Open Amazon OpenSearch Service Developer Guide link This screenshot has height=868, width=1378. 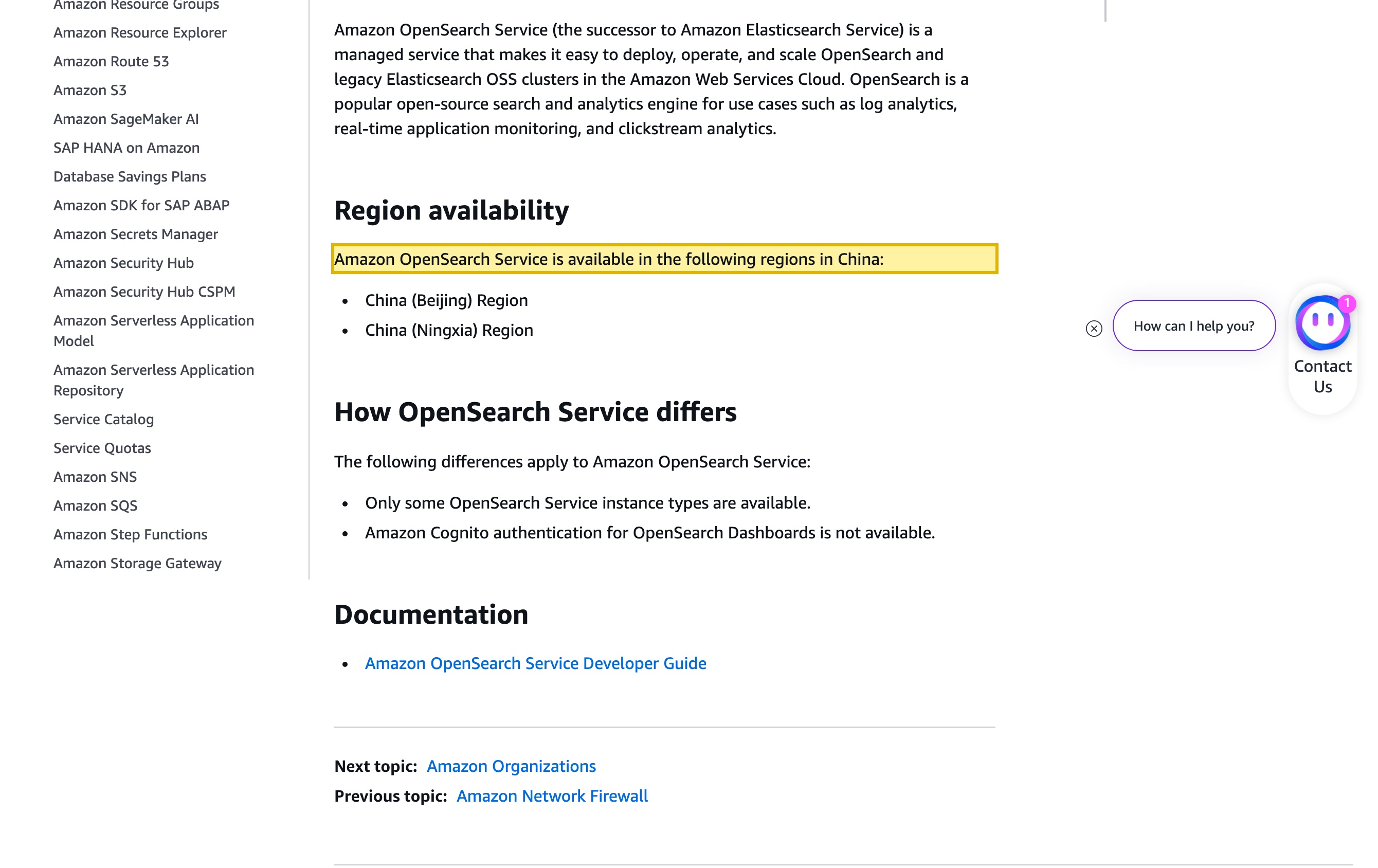coord(536,663)
